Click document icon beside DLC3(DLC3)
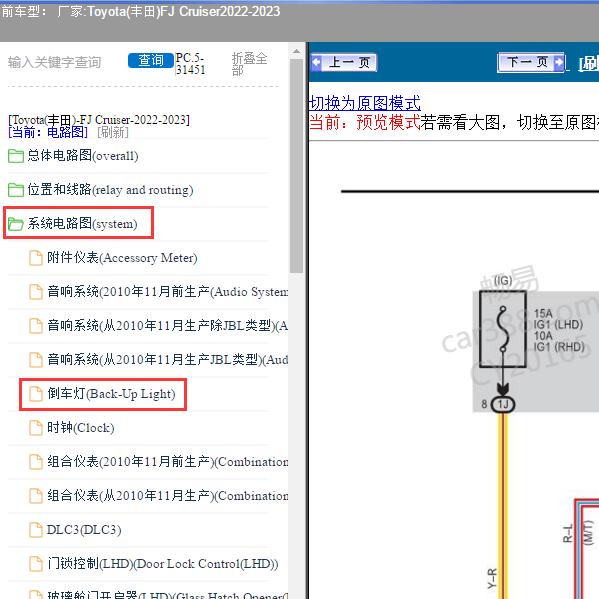This screenshot has width=599, height=599. (x=36, y=530)
